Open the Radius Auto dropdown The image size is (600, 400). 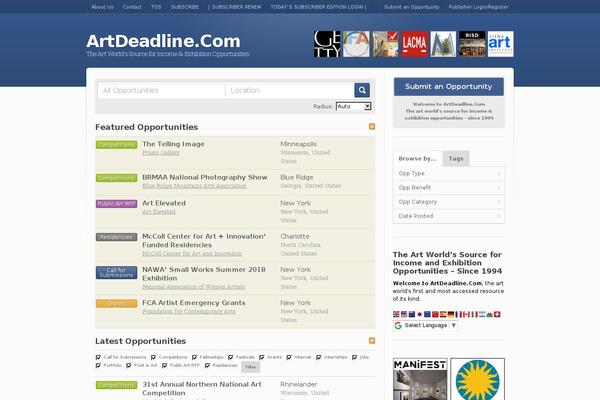[353, 106]
